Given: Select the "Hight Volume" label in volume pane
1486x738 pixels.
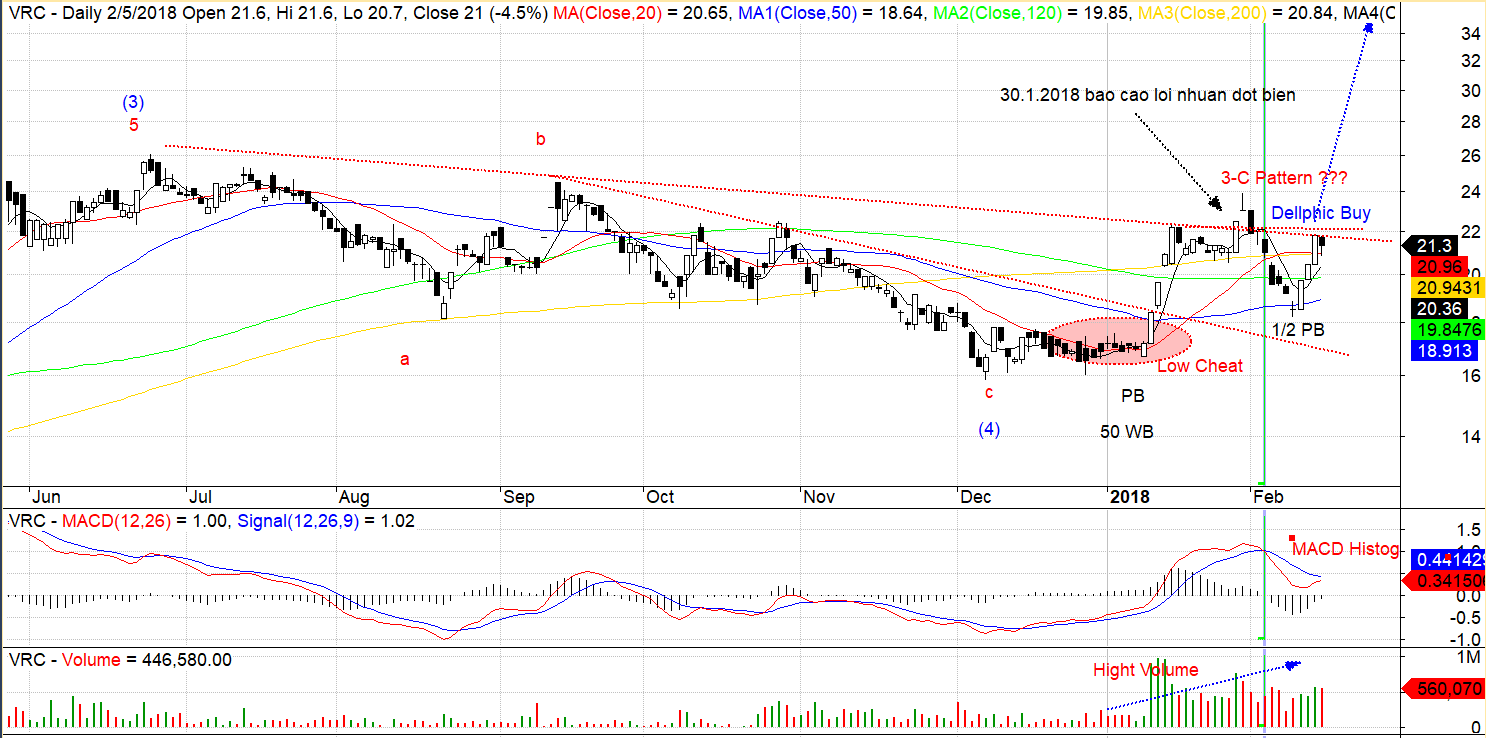Looking at the screenshot, I should tap(1145, 670).
